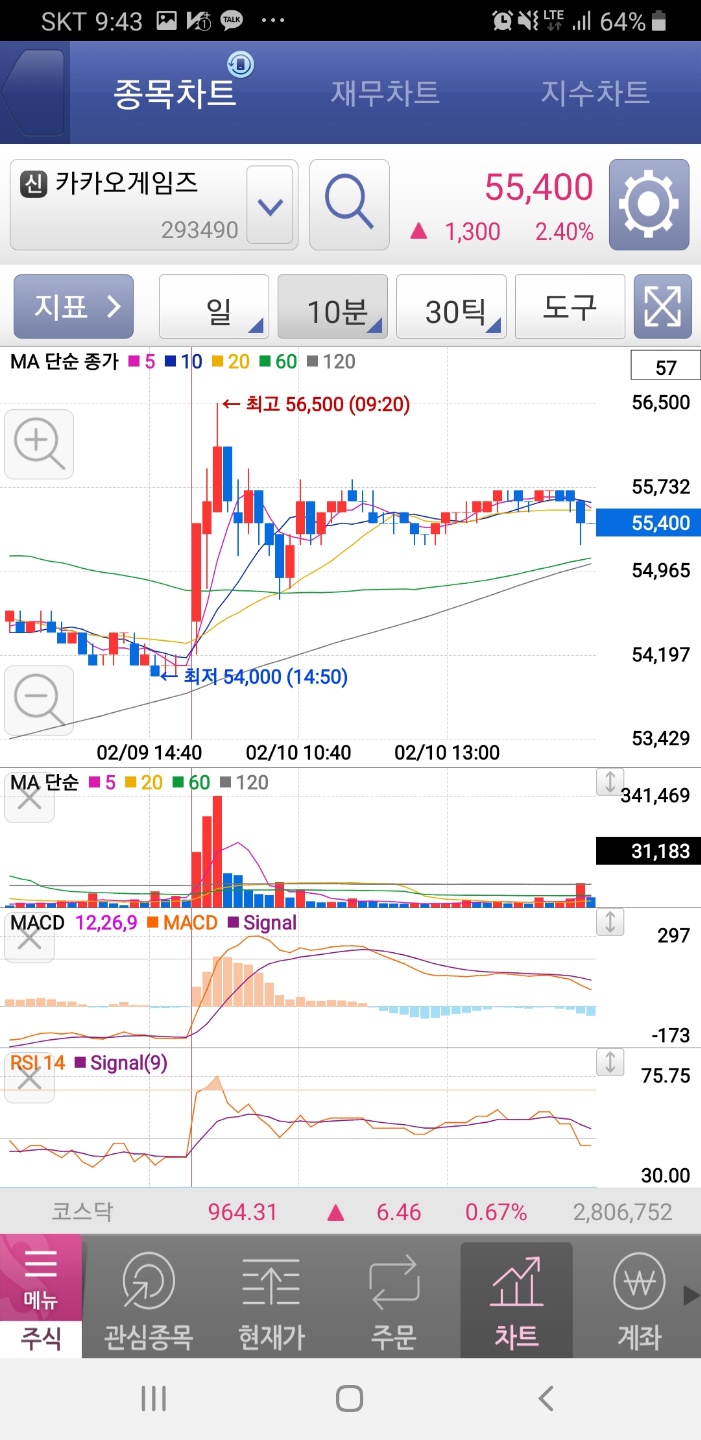Open chart settings gear
Screen dimensions: 701x1440
[649, 204]
